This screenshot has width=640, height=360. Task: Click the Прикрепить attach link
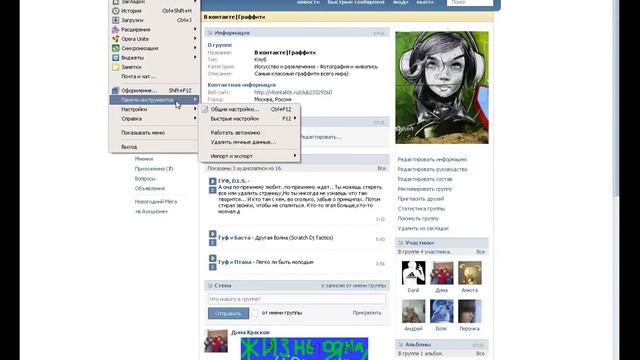367,313
